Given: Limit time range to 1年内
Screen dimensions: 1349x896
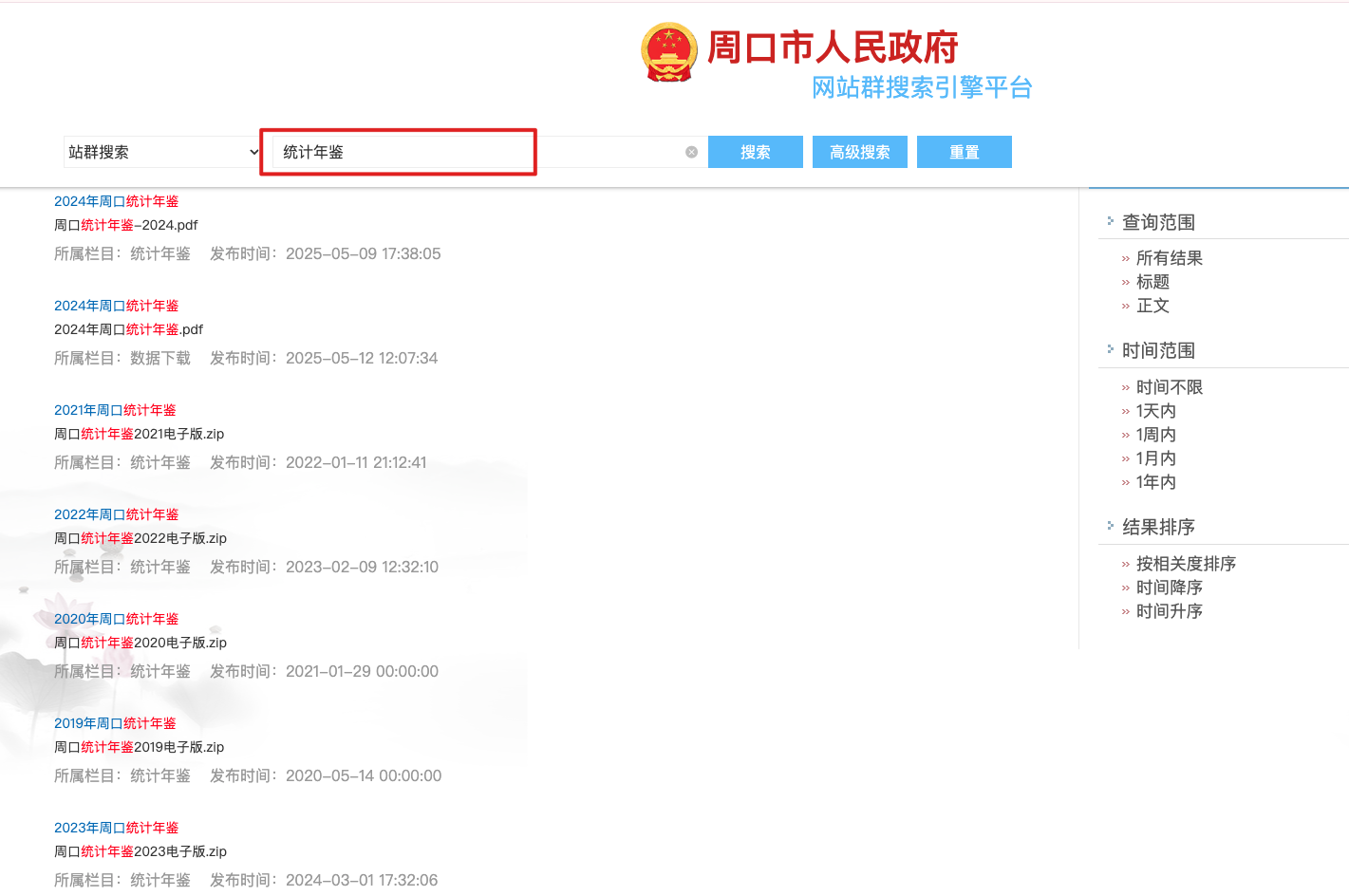Looking at the screenshot, I should pos(1155,482).
